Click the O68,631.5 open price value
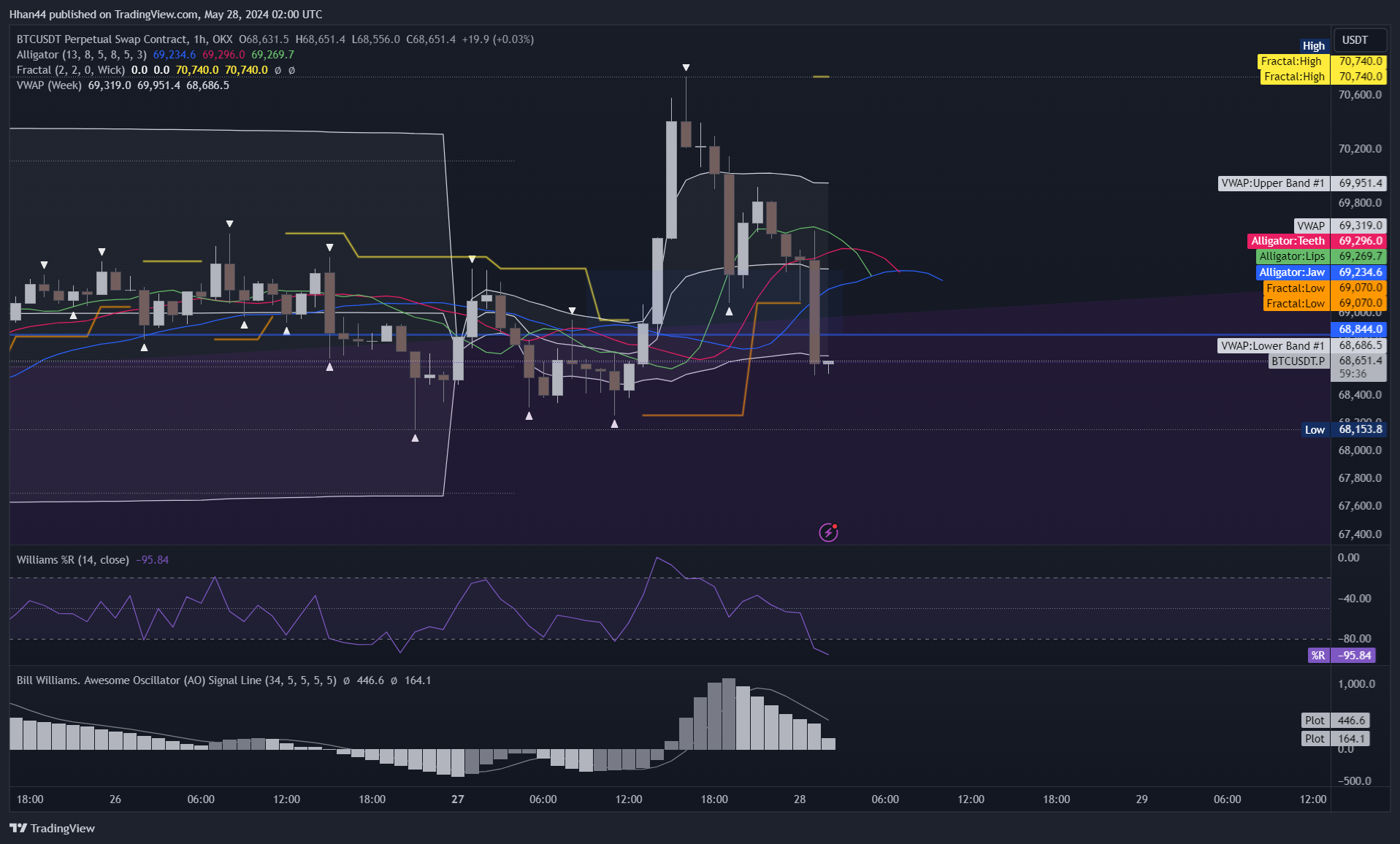Screen dimensions: 1400x844 coord(264,39)
